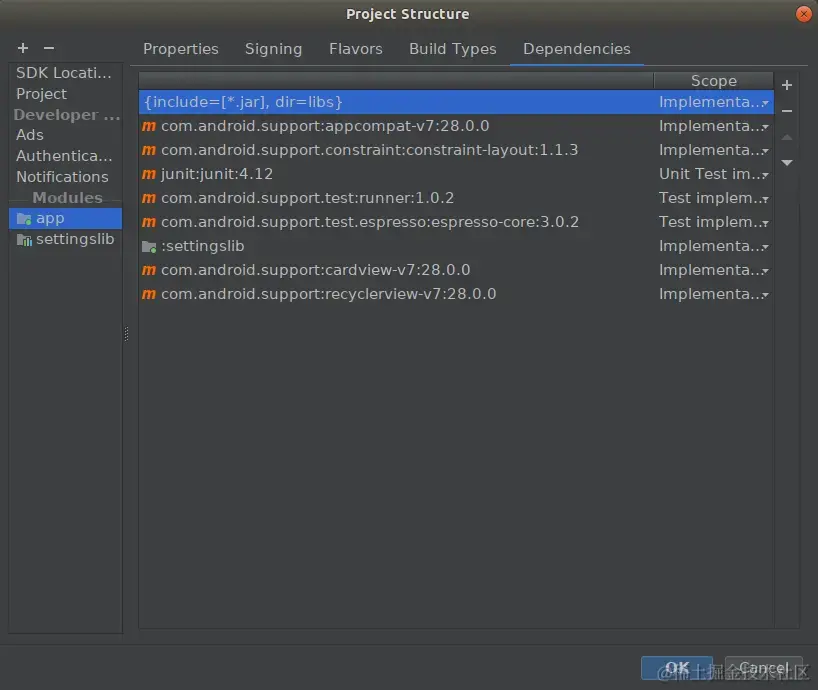Viewport: 818px width, 690px height.
Task: Select the app module label
Action: (x=50, y=219)
